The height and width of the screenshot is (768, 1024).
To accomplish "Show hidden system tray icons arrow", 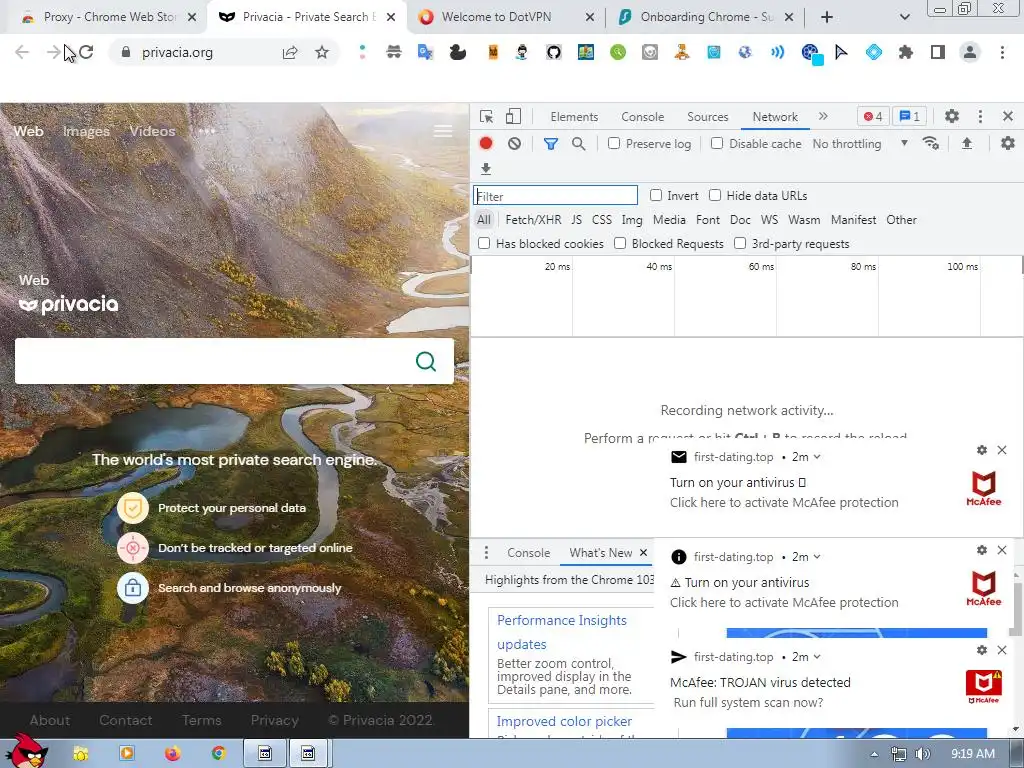I will pos(874,754).
